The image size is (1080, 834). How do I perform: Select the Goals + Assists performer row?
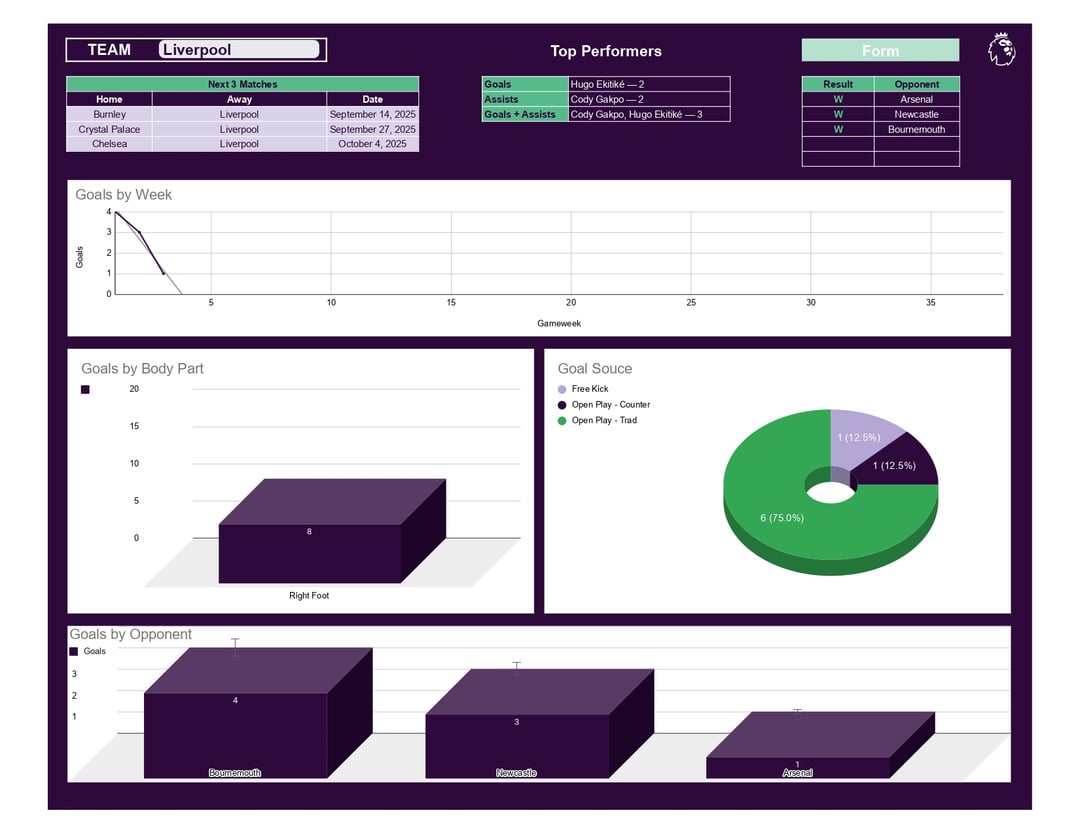606,114
